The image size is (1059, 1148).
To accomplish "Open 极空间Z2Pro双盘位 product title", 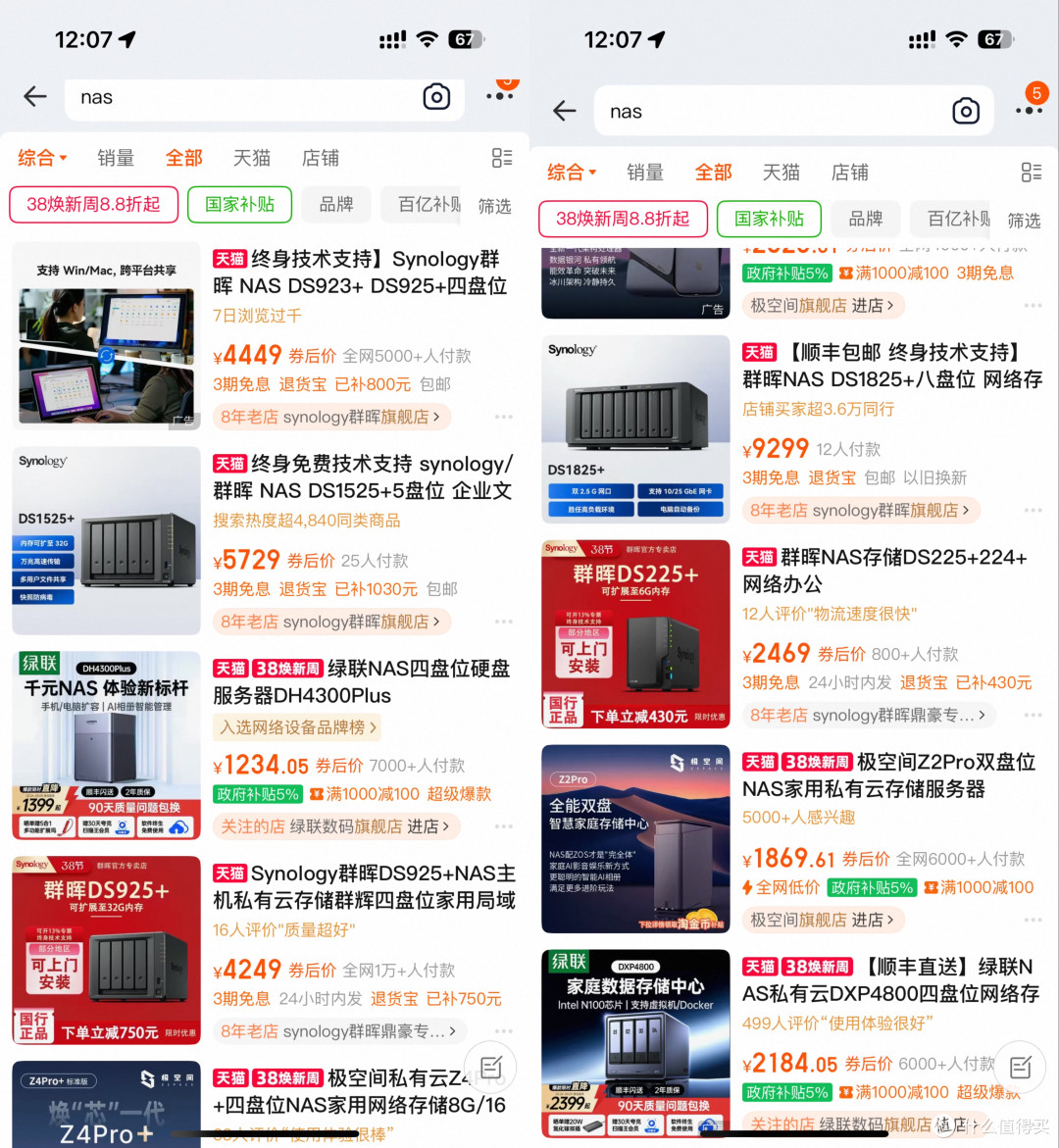I will (x=890, y=775).
